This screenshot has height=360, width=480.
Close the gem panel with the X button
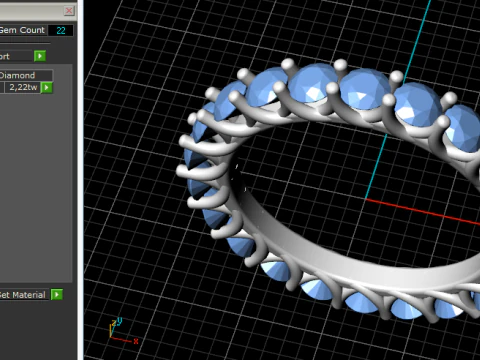click(69, 11)
